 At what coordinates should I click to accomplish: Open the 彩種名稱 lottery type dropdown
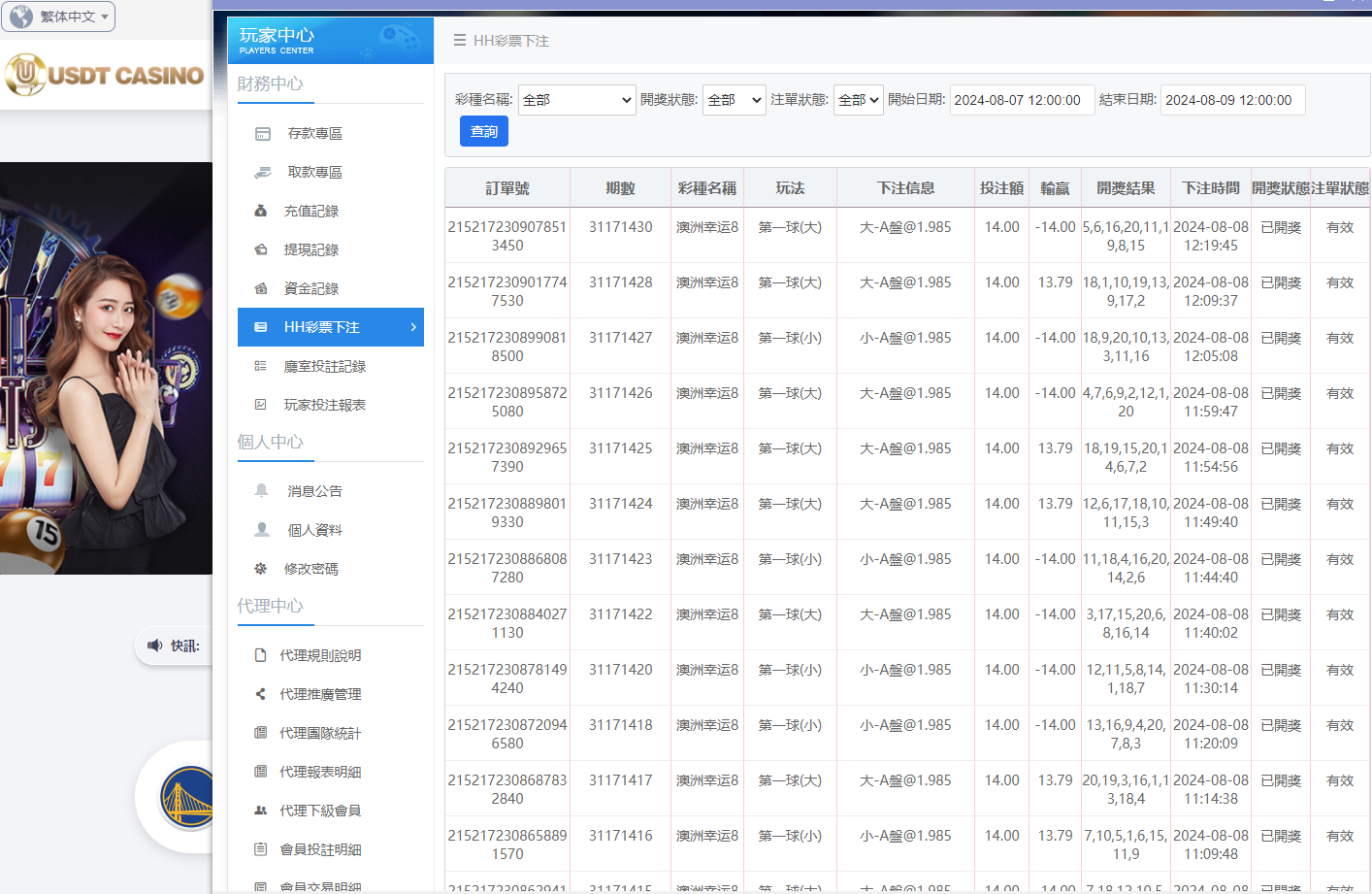pos(576,99)
